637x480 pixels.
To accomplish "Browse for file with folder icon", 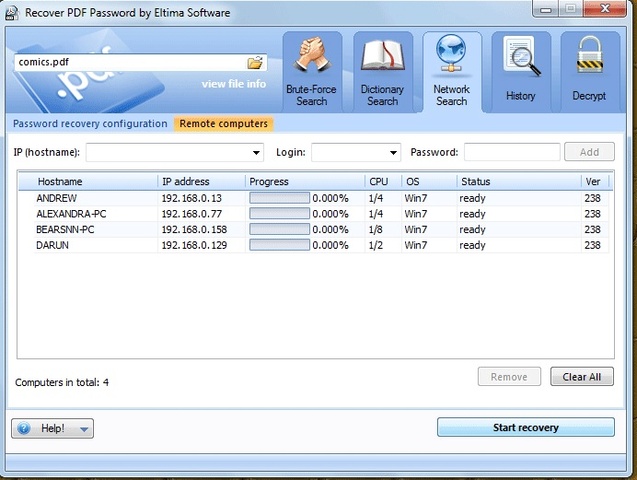I will [255, 63].
